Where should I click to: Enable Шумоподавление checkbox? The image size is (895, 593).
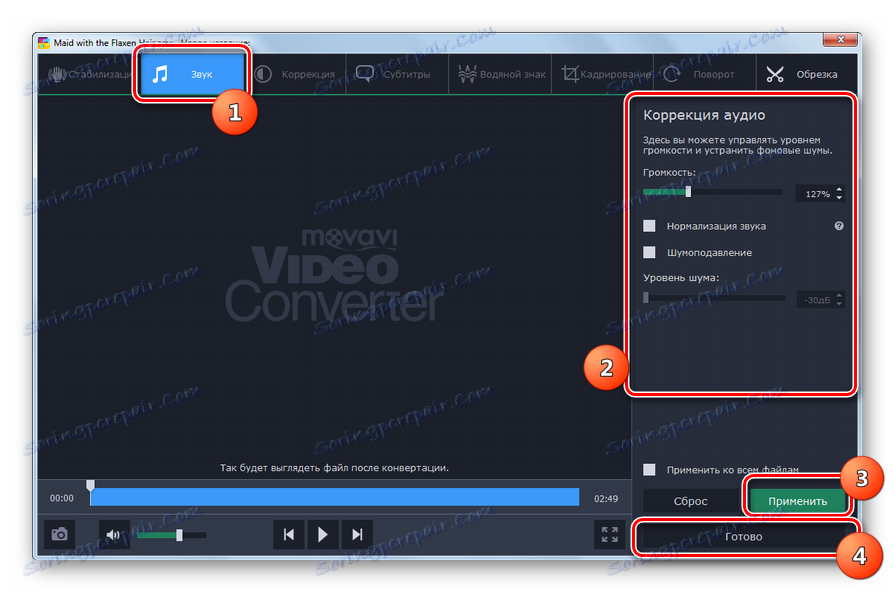pos(649,252)
